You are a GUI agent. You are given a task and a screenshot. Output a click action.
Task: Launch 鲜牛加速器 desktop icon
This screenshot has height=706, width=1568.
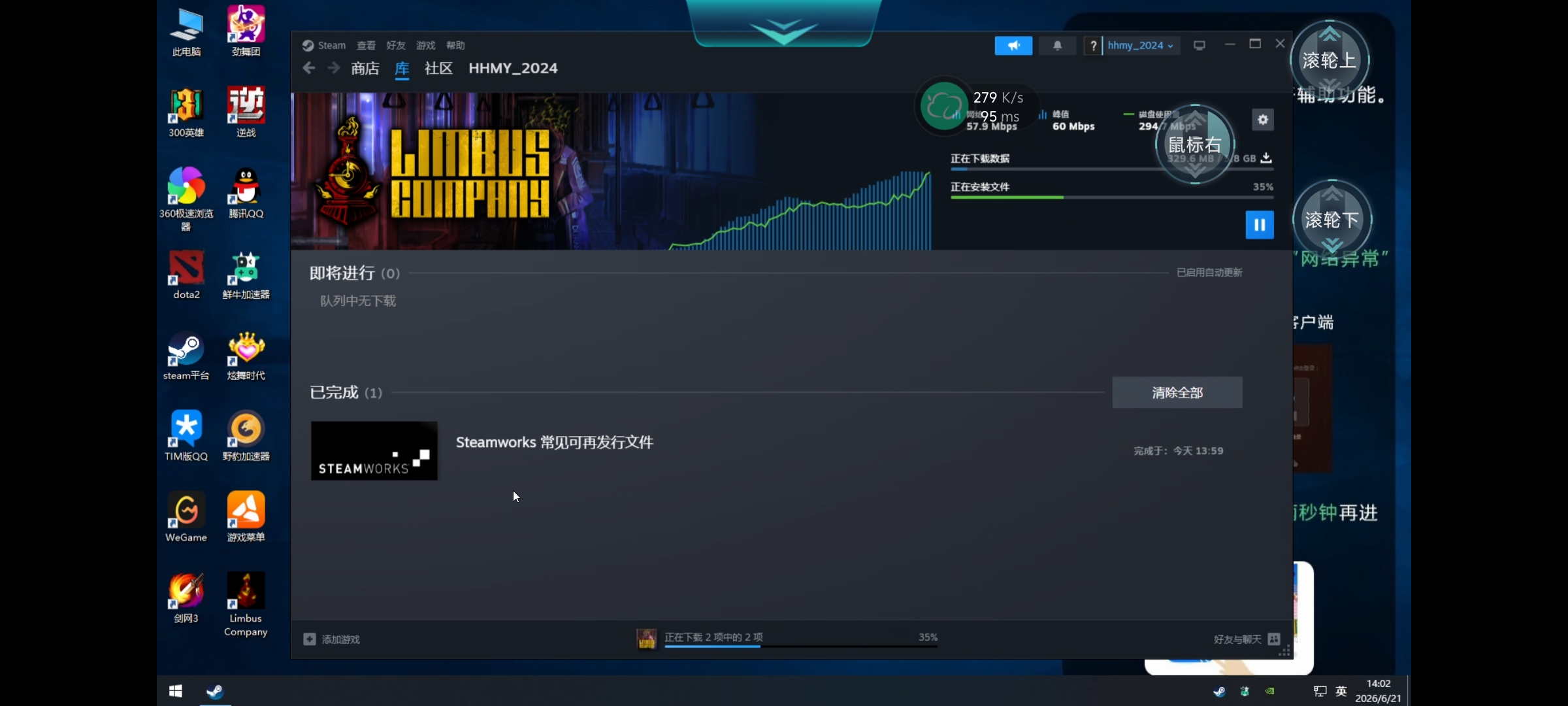[x=246, y=275]
